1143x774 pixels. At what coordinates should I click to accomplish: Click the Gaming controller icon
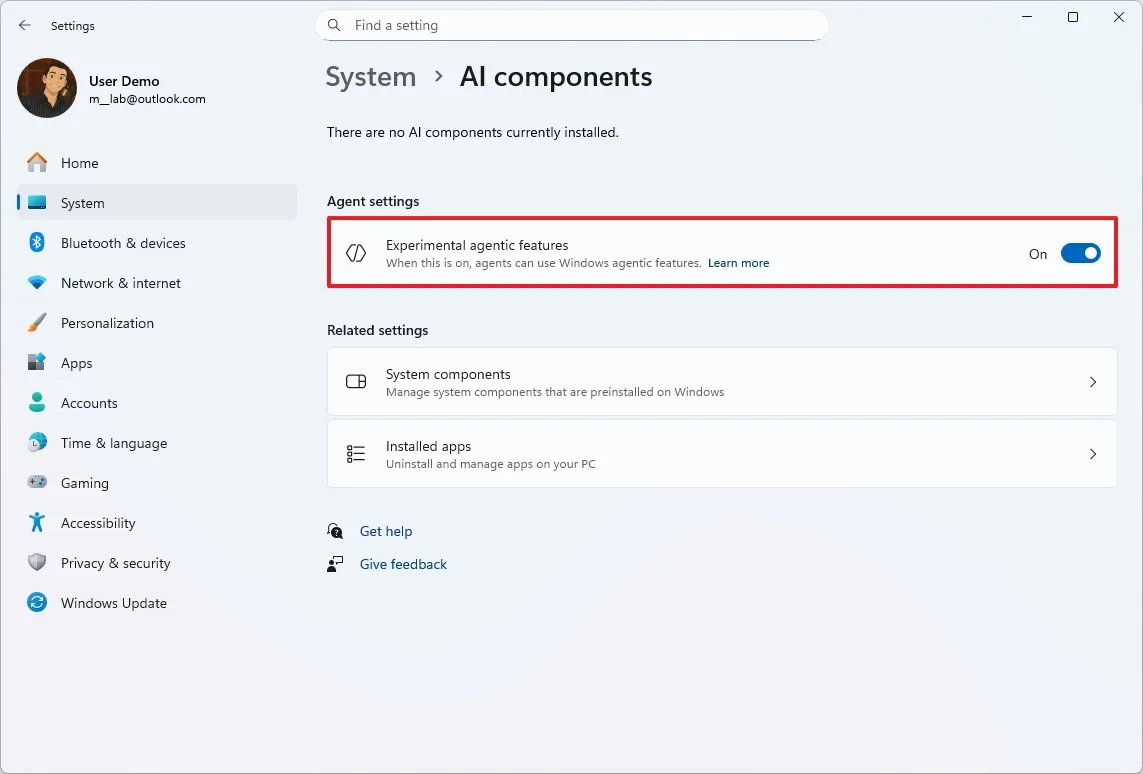[x=37, y=483]
